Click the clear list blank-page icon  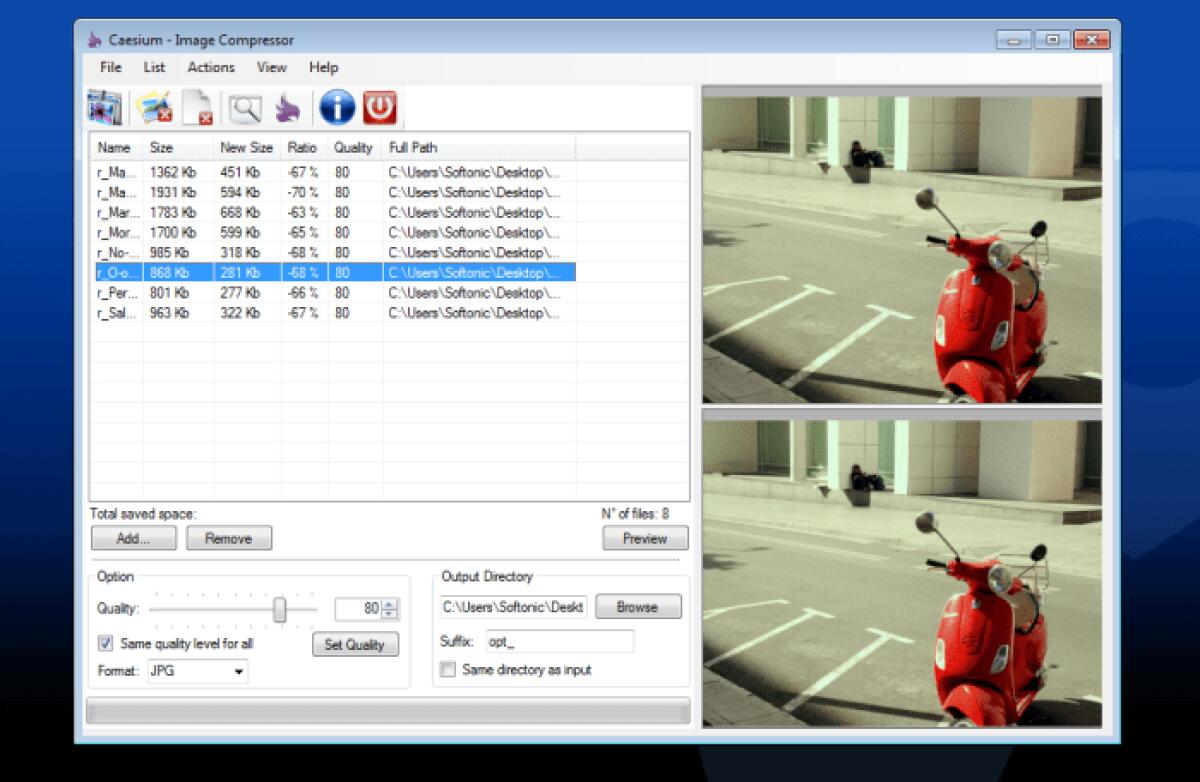197,107
